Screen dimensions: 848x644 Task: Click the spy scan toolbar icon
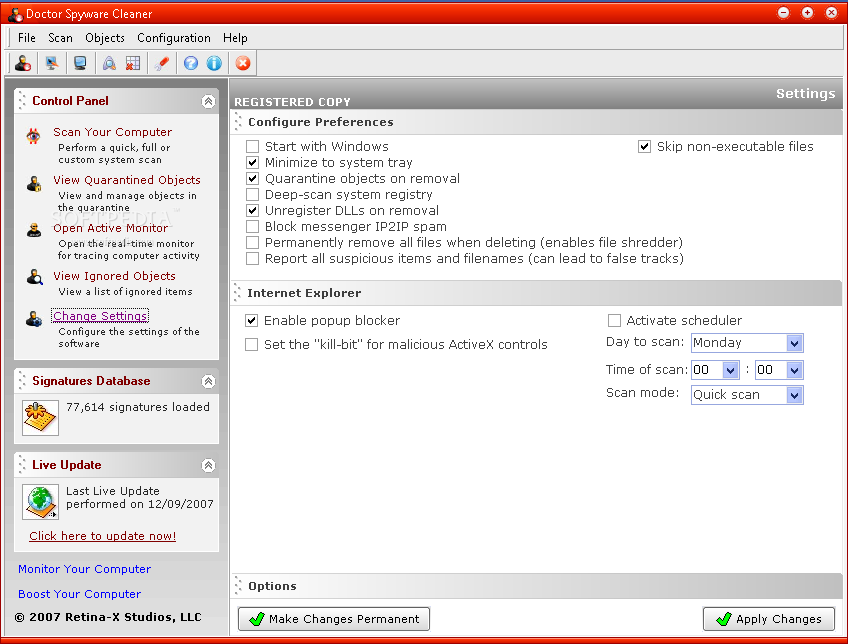pos(23,63)
